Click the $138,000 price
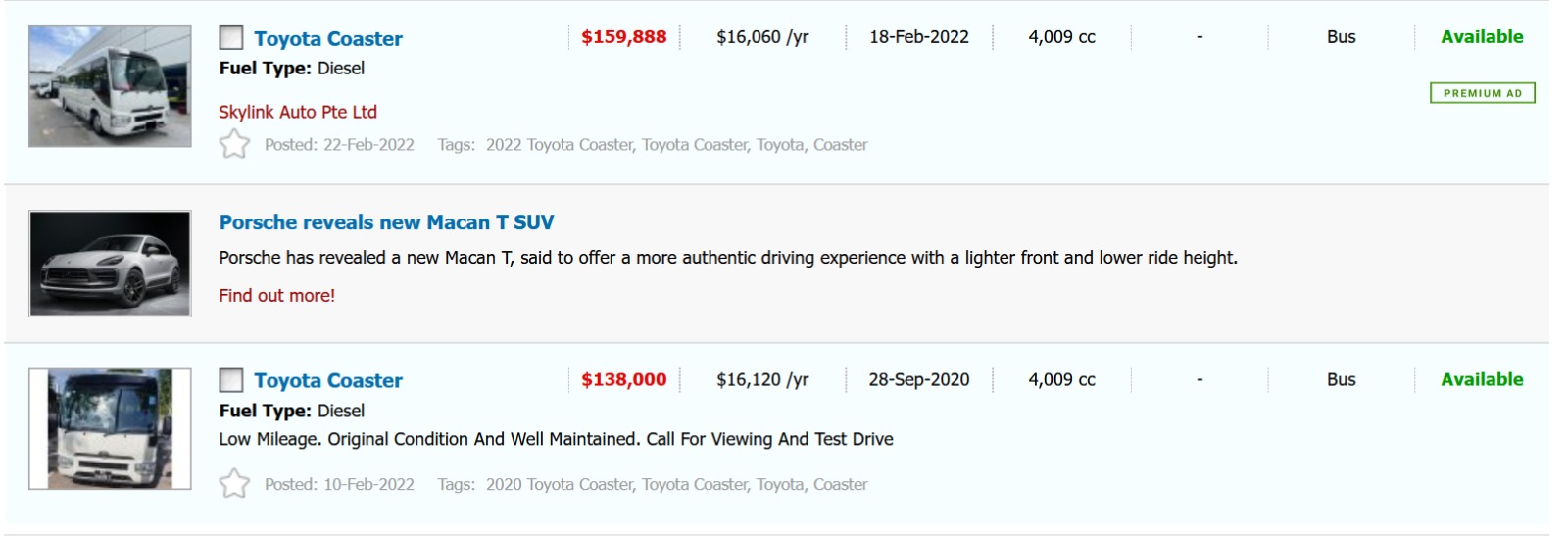 pos(623,379)
